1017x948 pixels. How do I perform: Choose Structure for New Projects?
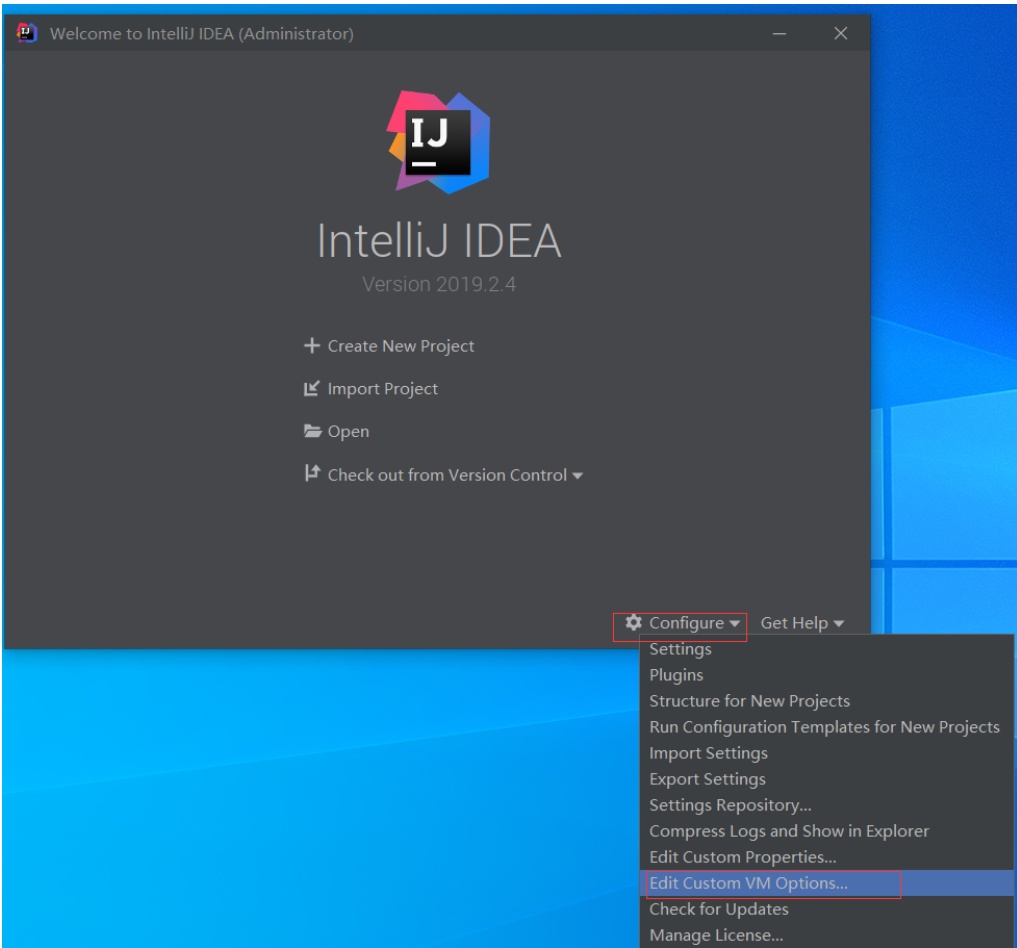[x=826, y=701]
